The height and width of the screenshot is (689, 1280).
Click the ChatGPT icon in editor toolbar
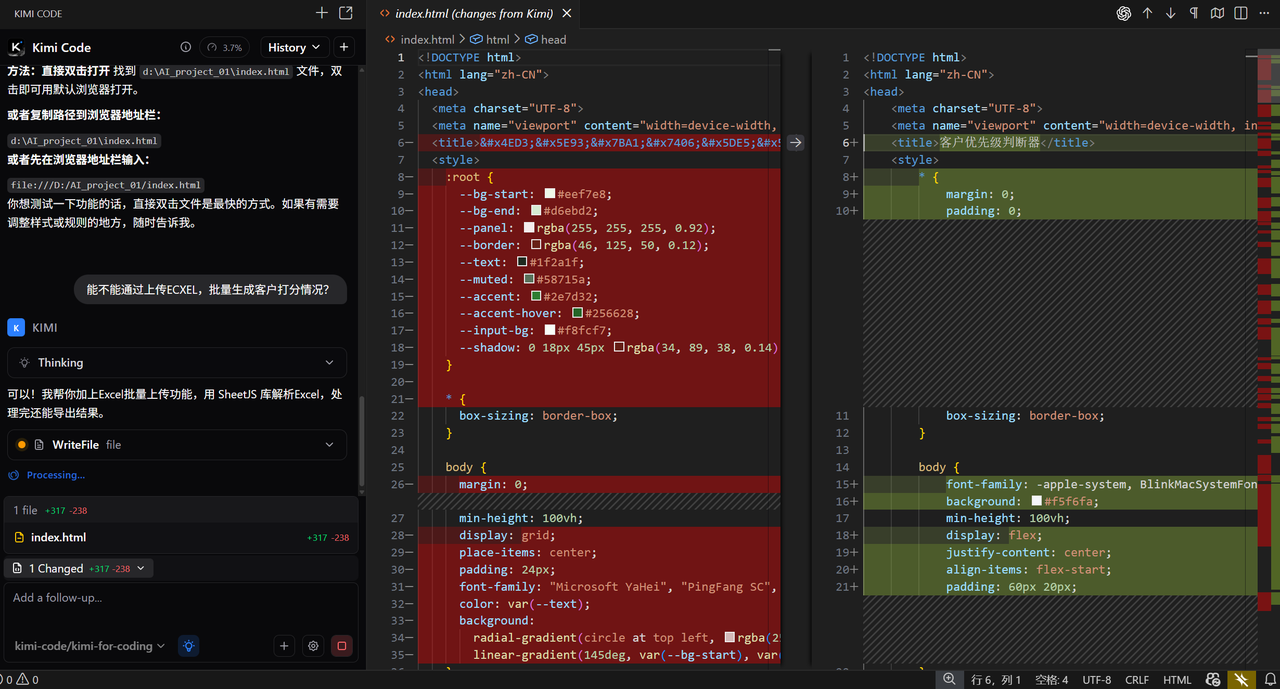tap(1123, 13)
